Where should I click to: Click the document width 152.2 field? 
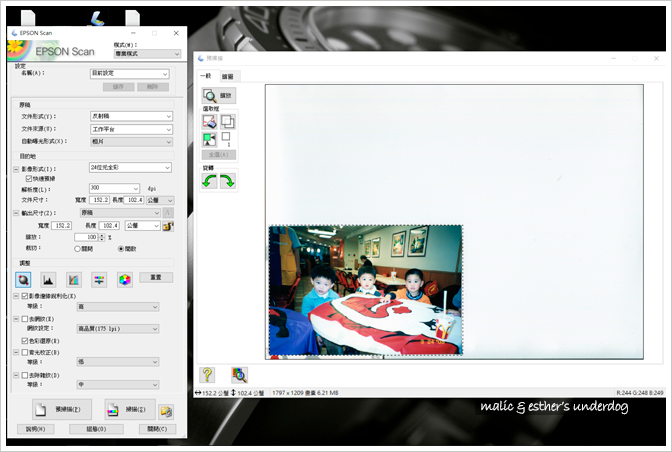(x=99, y=200)
